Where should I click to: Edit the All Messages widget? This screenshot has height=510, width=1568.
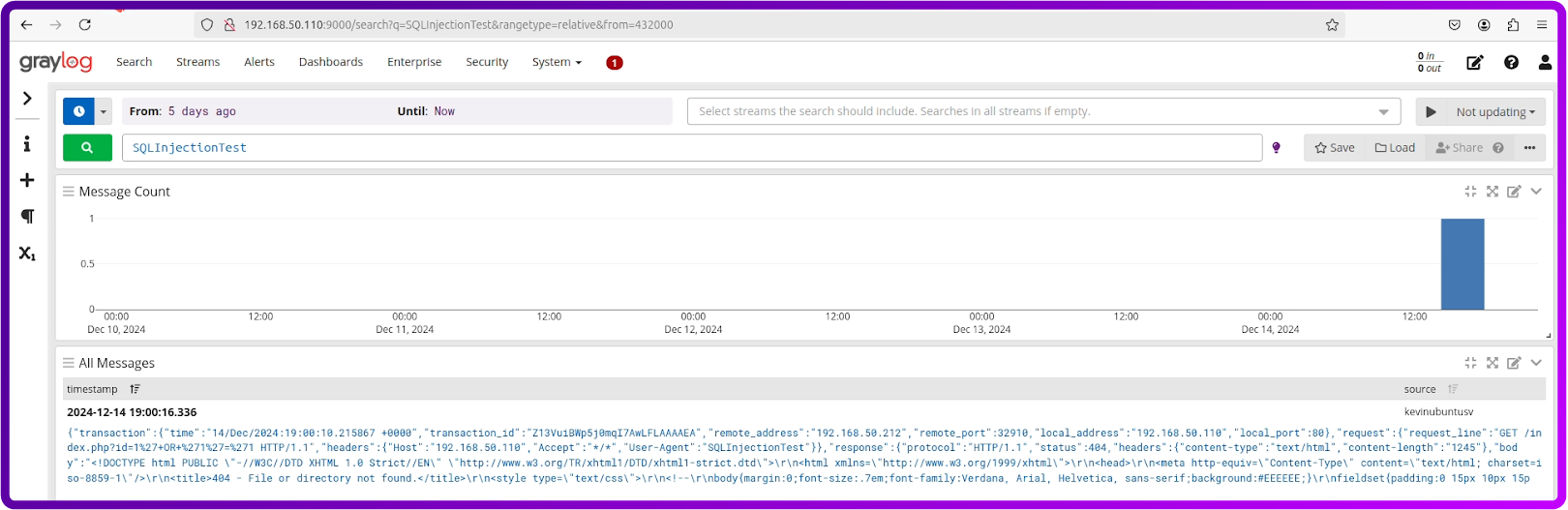[1514, 363]
